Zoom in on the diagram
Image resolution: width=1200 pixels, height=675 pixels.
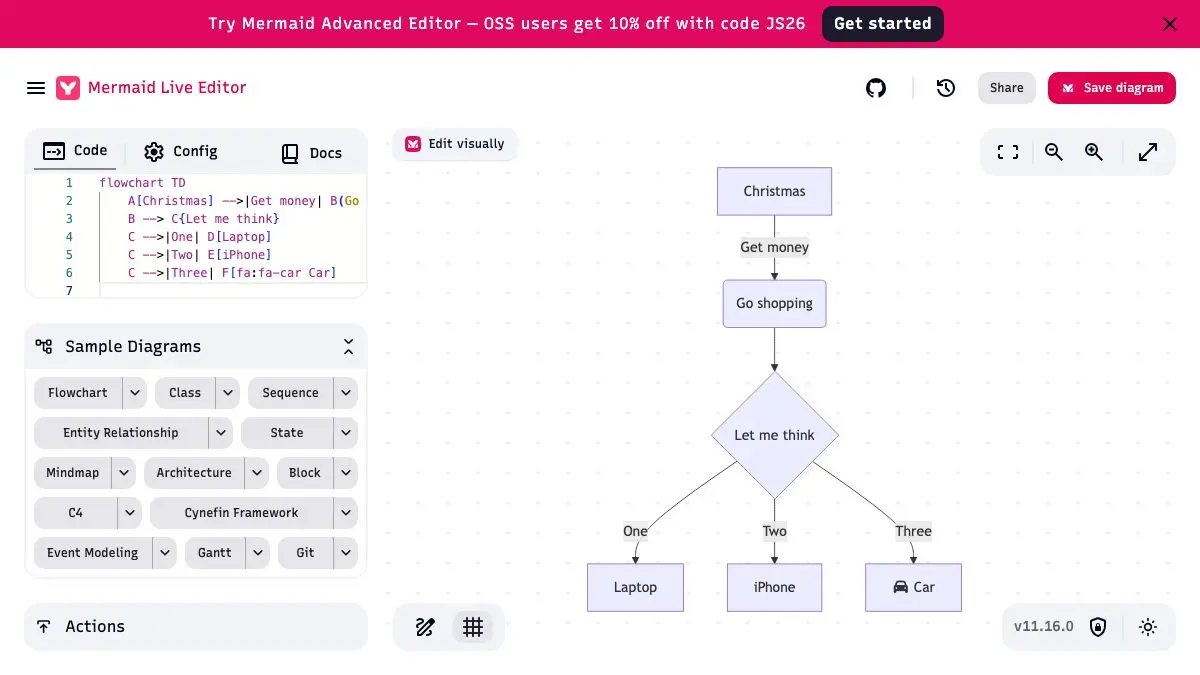[1094, 152]
